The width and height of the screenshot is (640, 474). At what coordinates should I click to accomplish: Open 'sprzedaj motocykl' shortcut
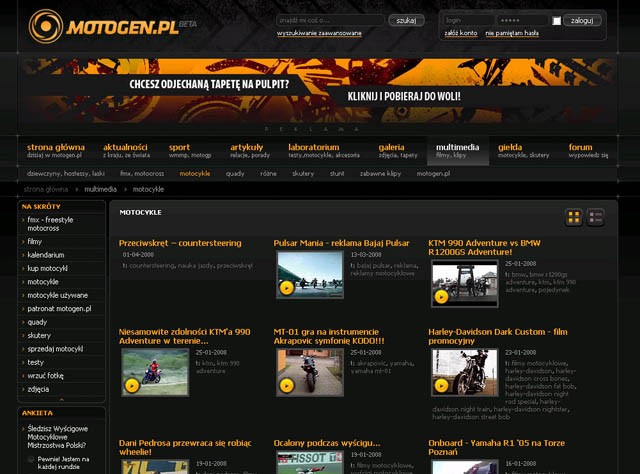point(55,349)
